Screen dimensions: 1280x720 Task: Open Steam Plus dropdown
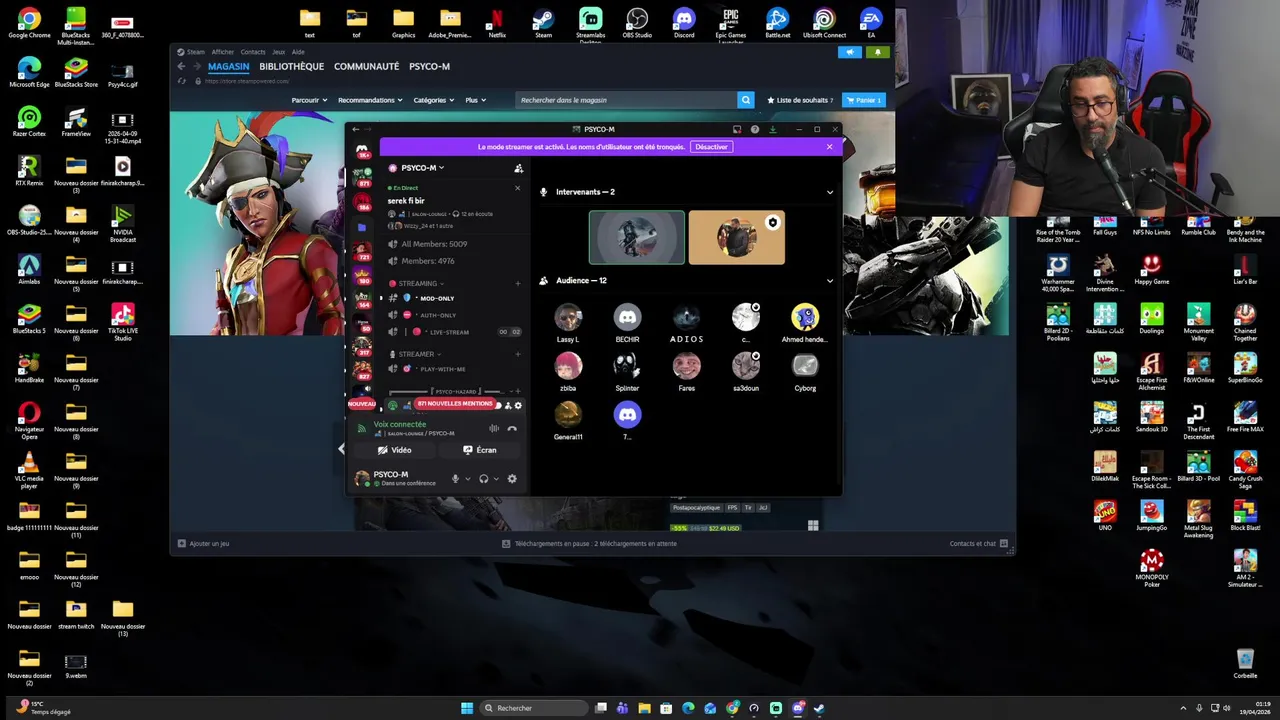point(475,100)
